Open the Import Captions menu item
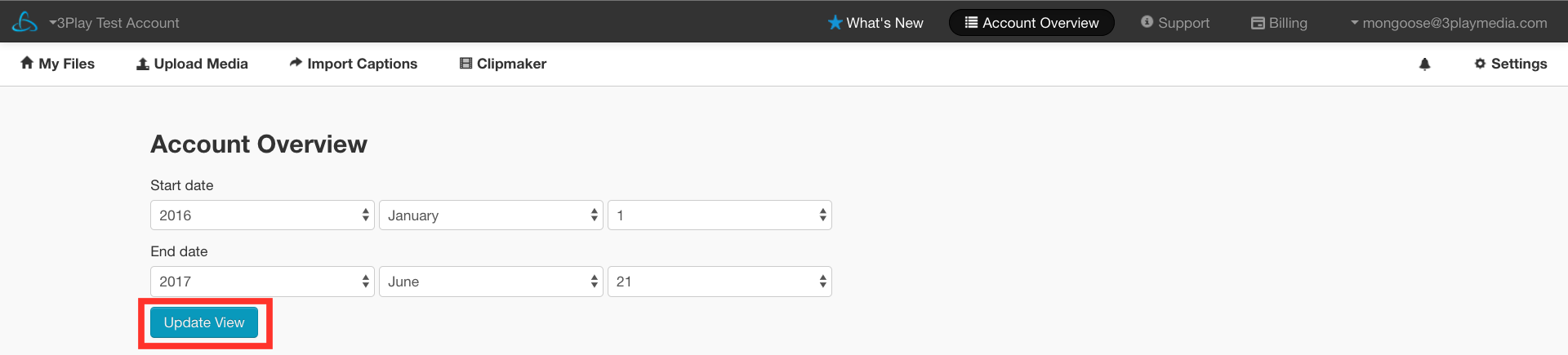The height and width of the screenshot is (355, 1568). pyautogui.click(x=354, y=64)
